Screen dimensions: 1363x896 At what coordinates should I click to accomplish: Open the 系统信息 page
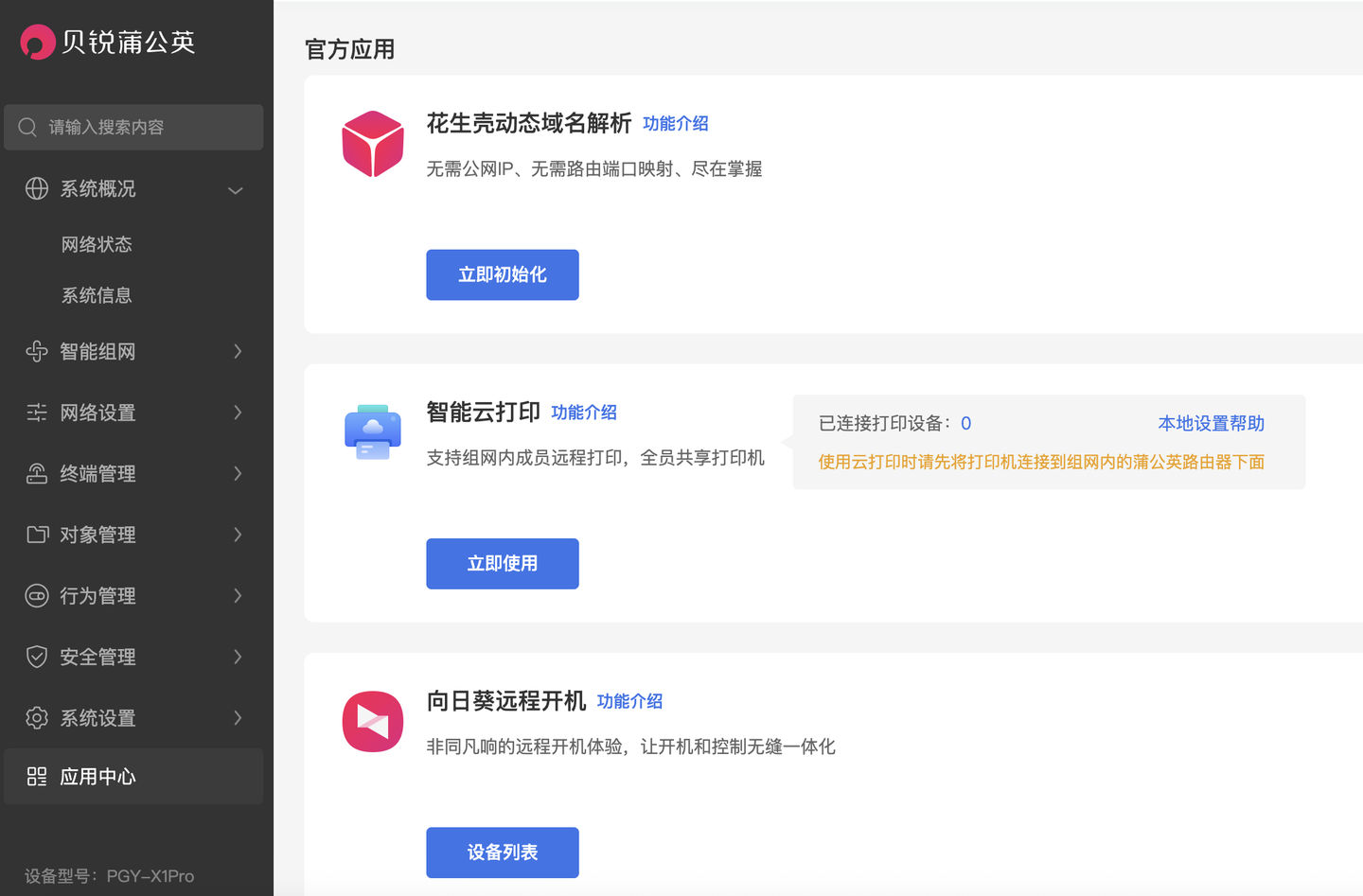(97, 296)
